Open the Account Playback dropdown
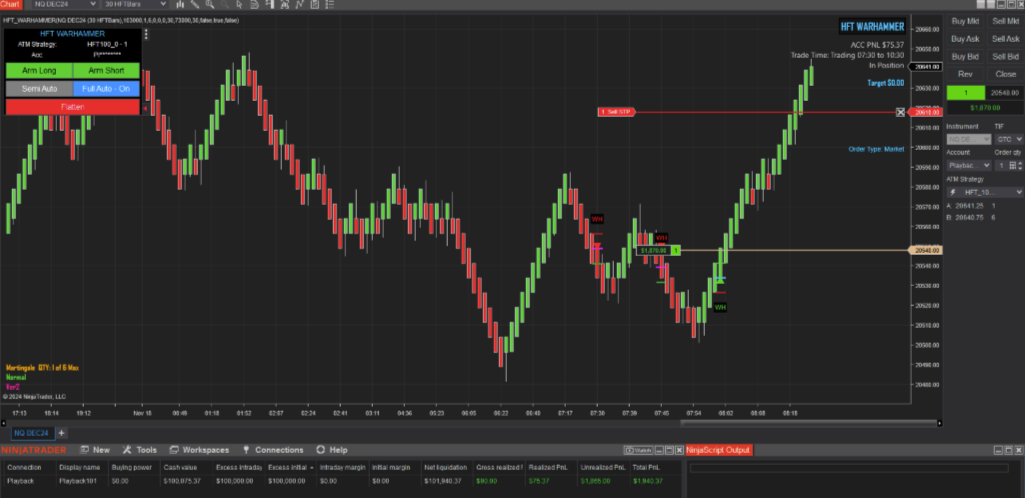 coord(969,165)
